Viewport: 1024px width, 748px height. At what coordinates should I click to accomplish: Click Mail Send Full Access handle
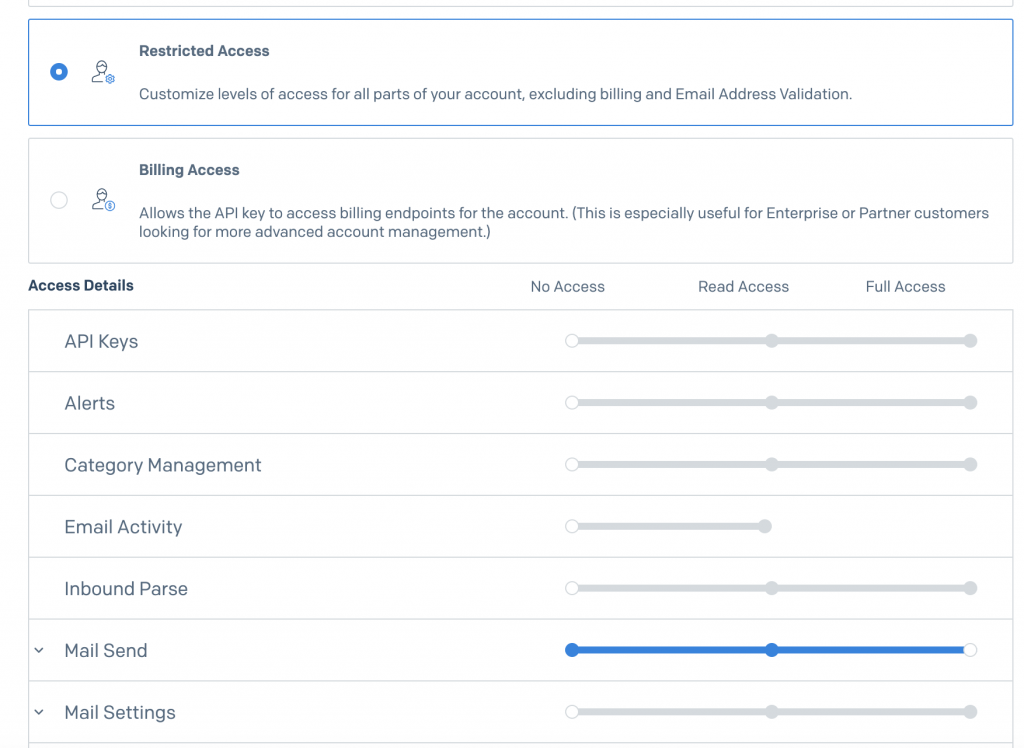click(970, 650)
